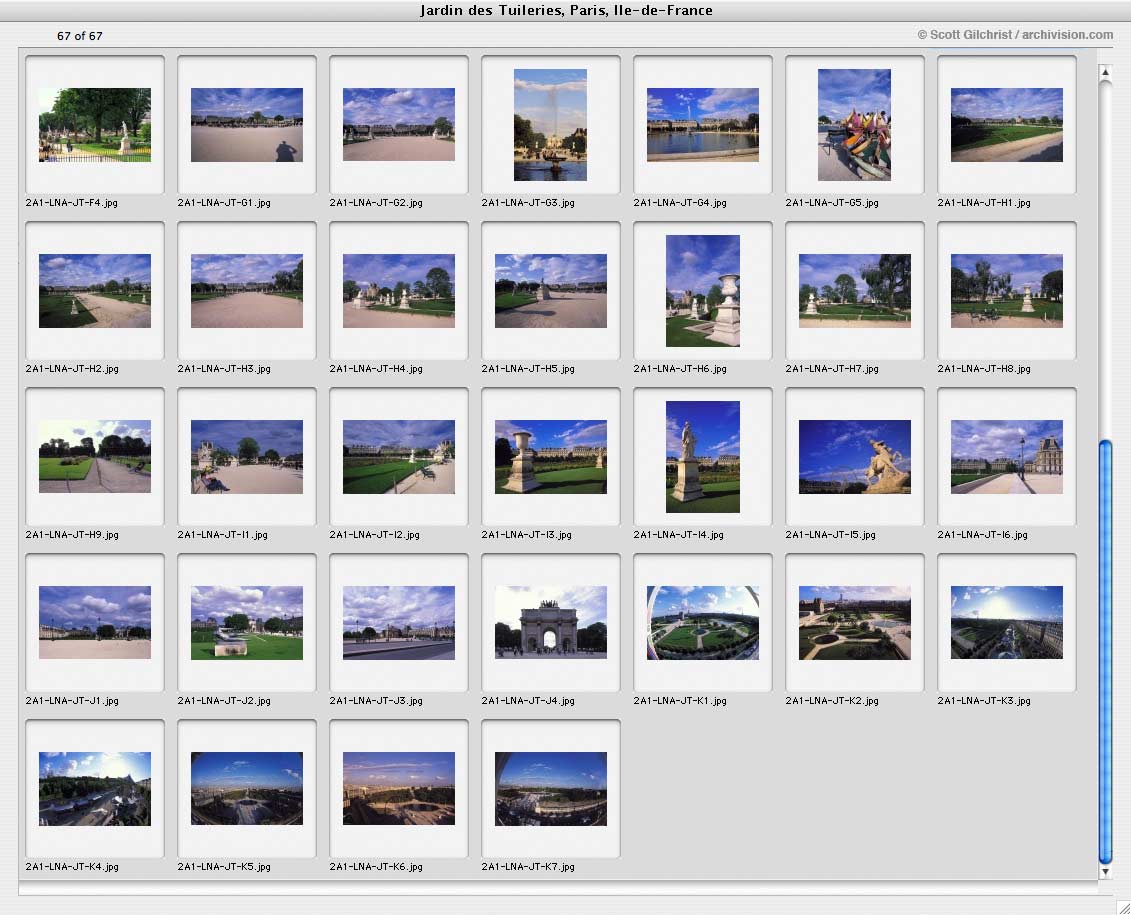Select thumbnail 2A1-LNA-JT-K5.jpg
1131x915 pixels.
pyautogui.click(x=247, y=789)
